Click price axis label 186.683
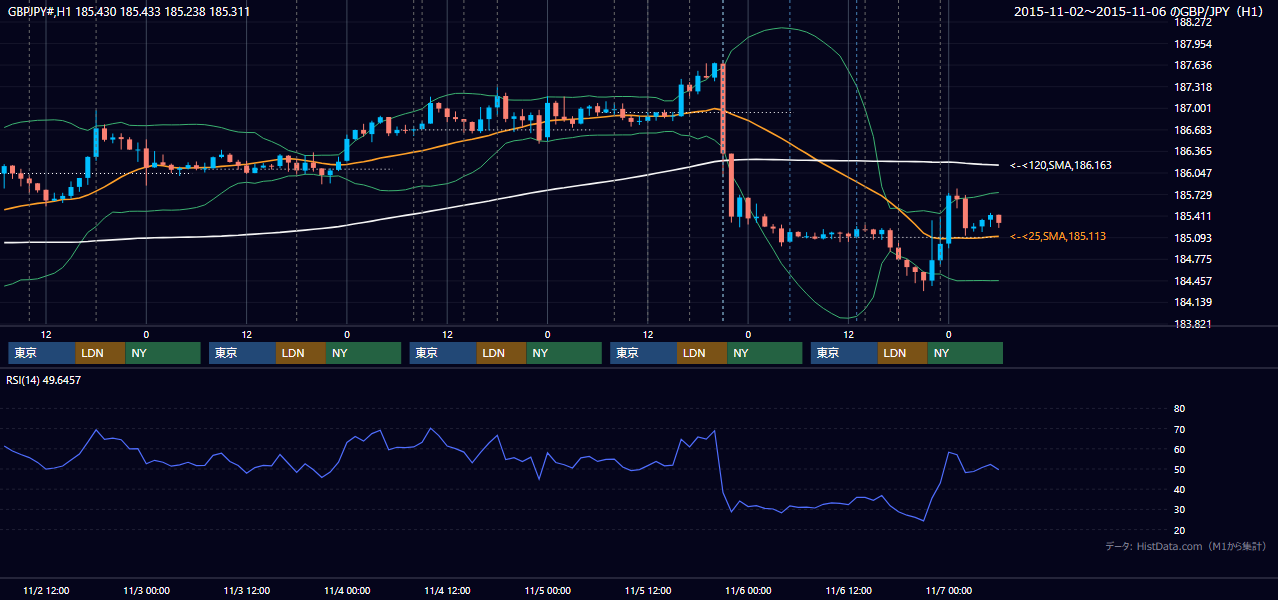Screen dimensions: 1278x600 [1193, 130]
